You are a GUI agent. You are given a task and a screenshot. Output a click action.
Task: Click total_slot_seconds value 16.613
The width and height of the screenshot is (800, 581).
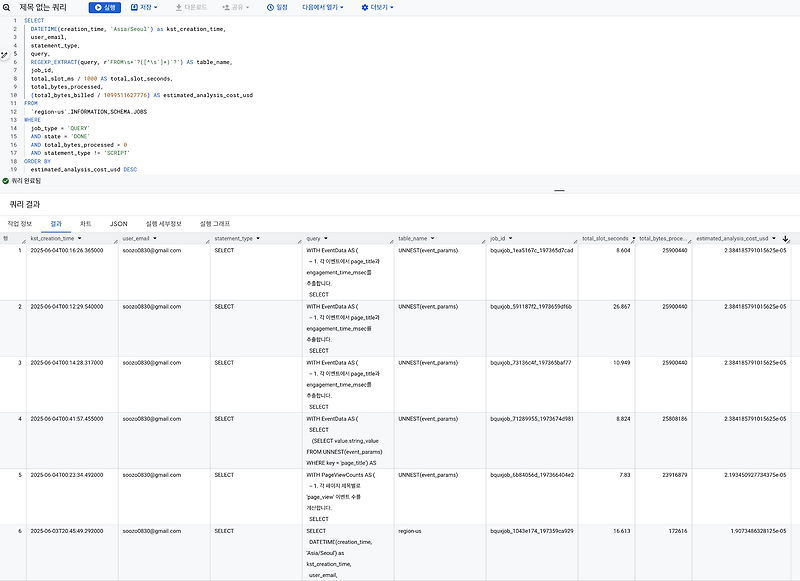[621, 531]
